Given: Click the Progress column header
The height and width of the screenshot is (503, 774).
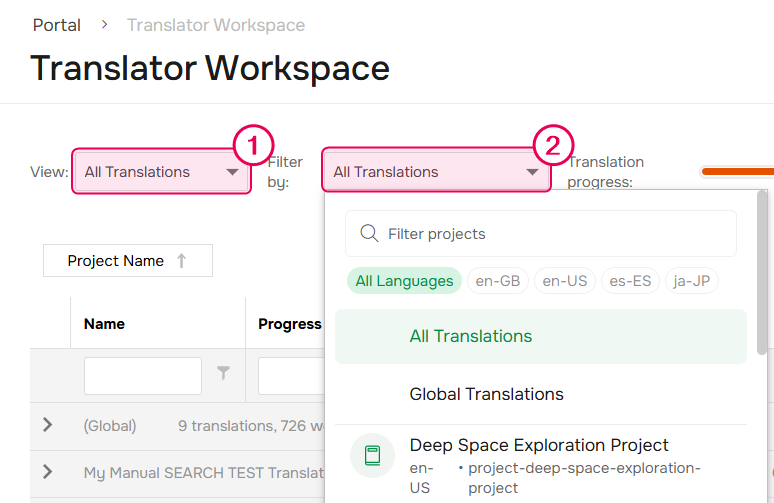Looking at the screenshot, I should pyautogui.click(x=290, y=324).
